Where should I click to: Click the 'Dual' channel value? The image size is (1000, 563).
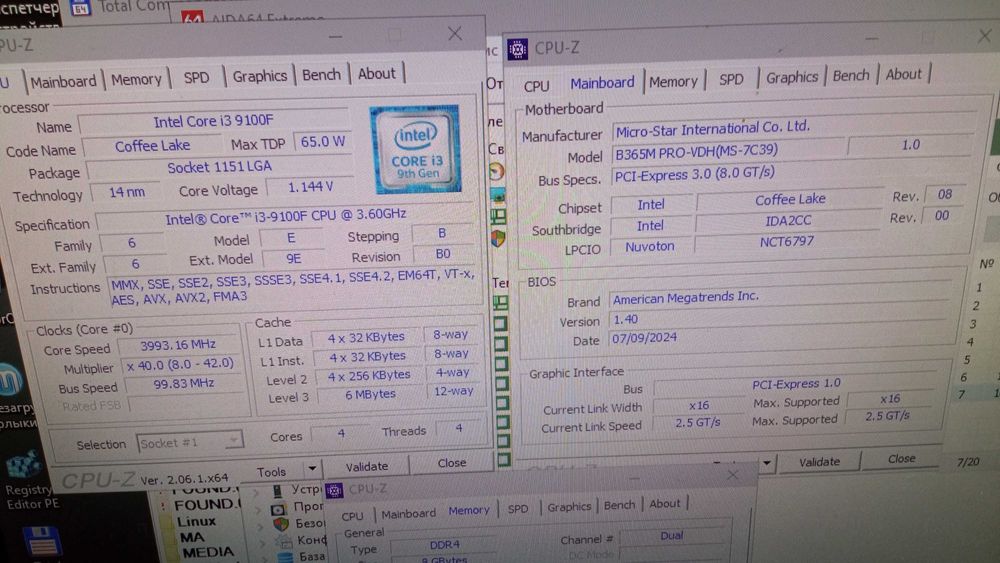pyautogui.click(x=671, y=536)
